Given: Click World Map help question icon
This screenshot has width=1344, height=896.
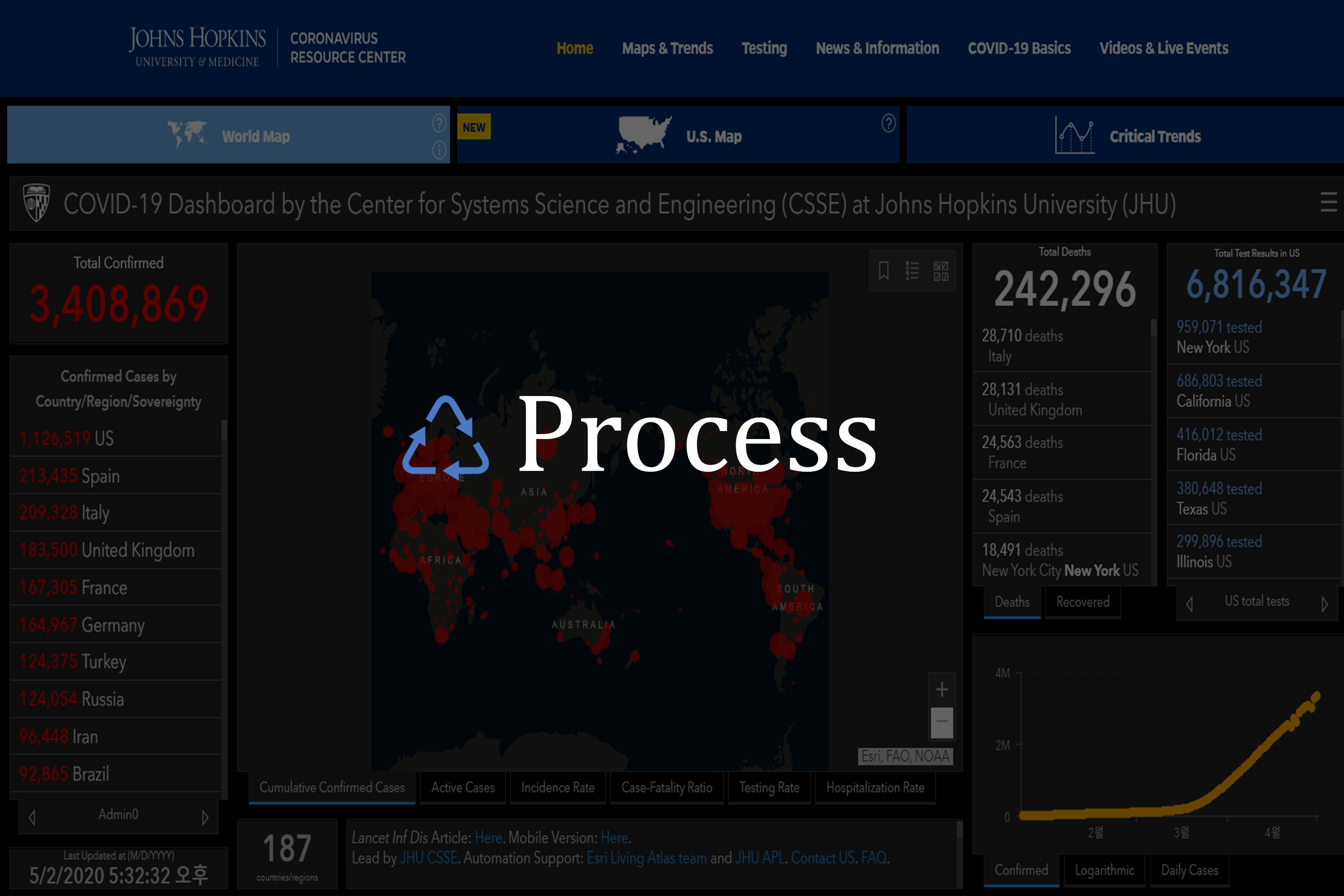Looking at the screenshot, I should (x=439, y=123).
